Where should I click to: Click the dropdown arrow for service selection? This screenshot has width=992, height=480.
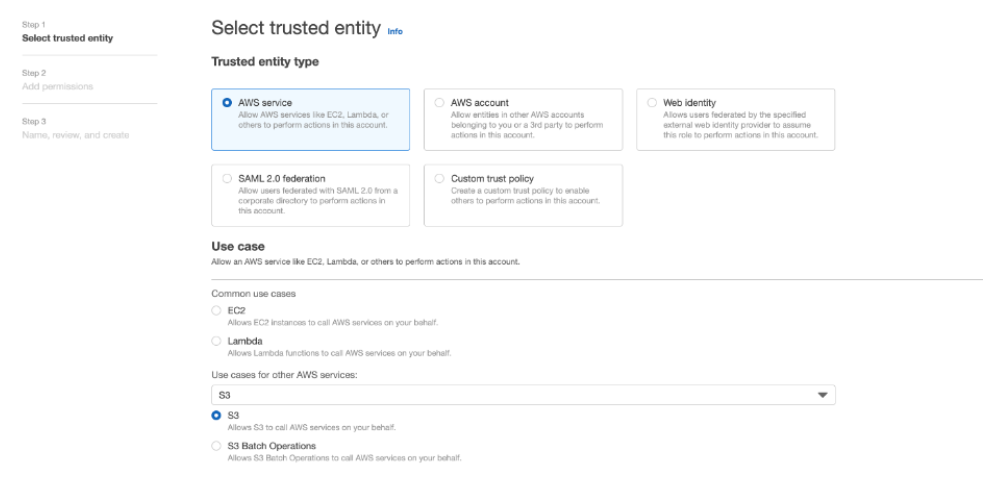point(823,395)
